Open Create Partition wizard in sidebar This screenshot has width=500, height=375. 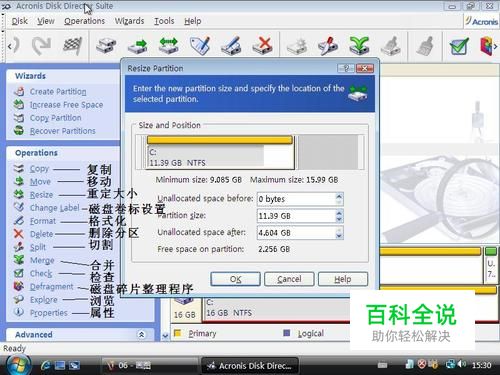[x=58, y=92]
